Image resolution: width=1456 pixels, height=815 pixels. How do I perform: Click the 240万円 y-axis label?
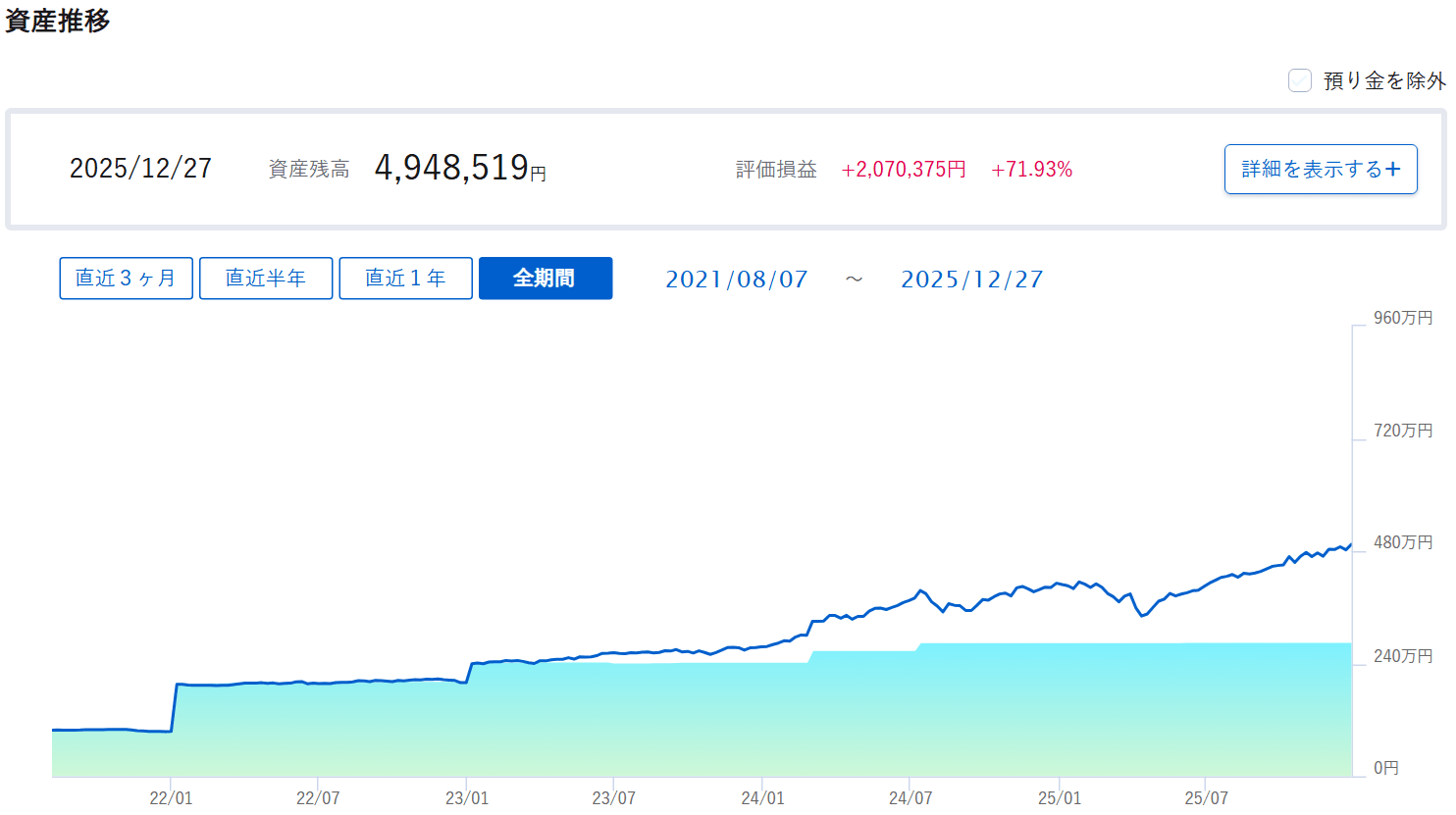(1402, 656)
